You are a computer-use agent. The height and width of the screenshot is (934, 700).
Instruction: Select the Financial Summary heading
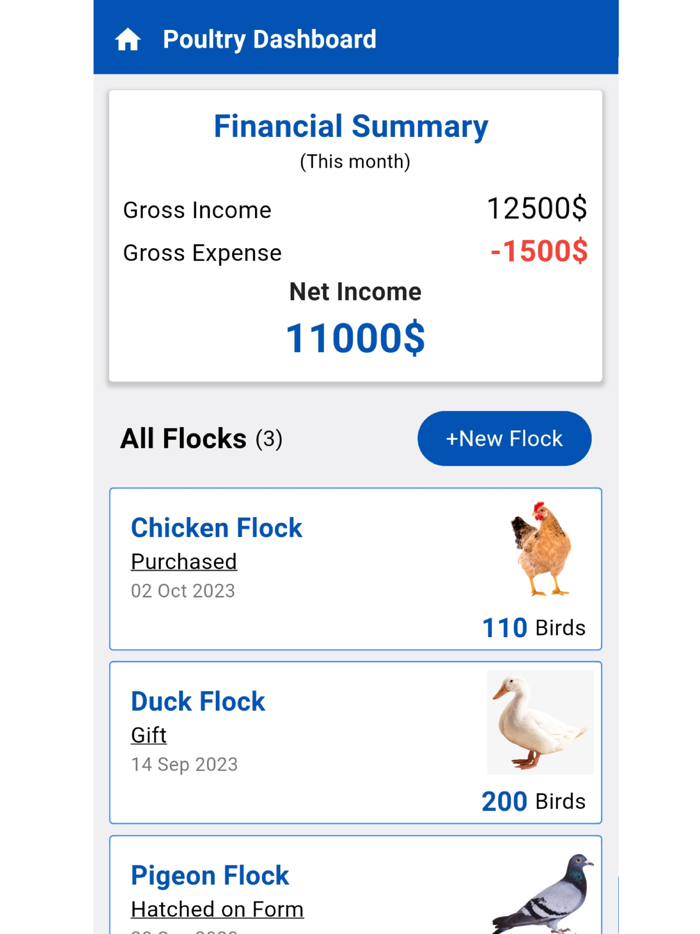pyautogui.click(x=351, y=126)
